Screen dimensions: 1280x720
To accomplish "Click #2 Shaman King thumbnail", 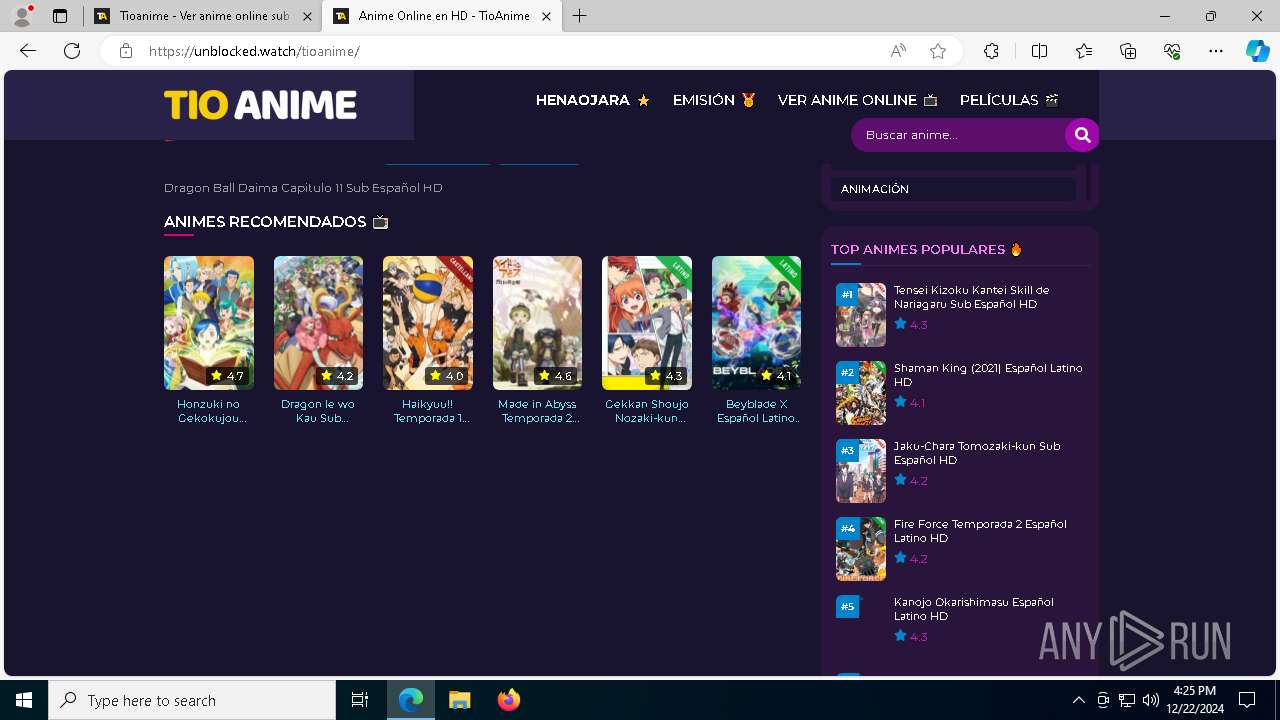I will (861, 393).
